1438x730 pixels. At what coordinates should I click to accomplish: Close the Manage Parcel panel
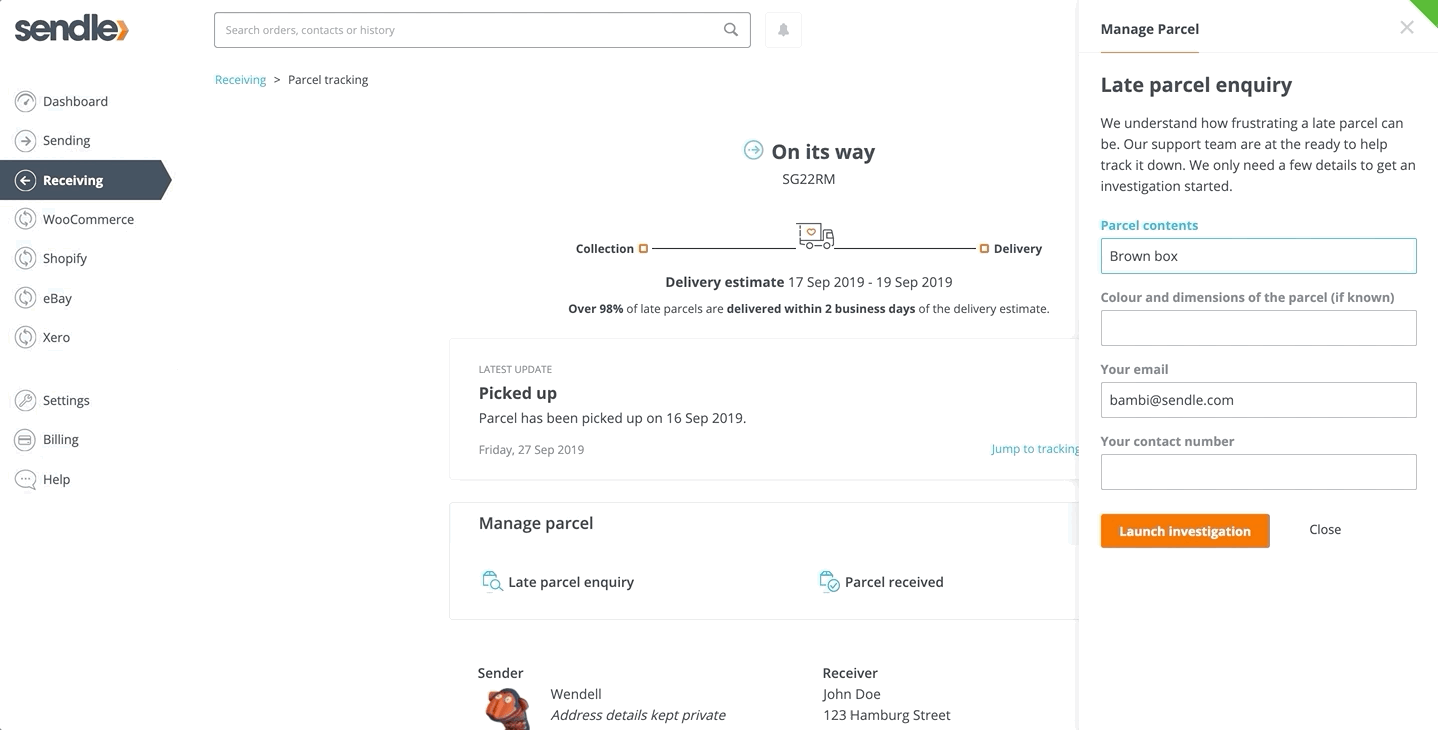[x=1407, y=28]
